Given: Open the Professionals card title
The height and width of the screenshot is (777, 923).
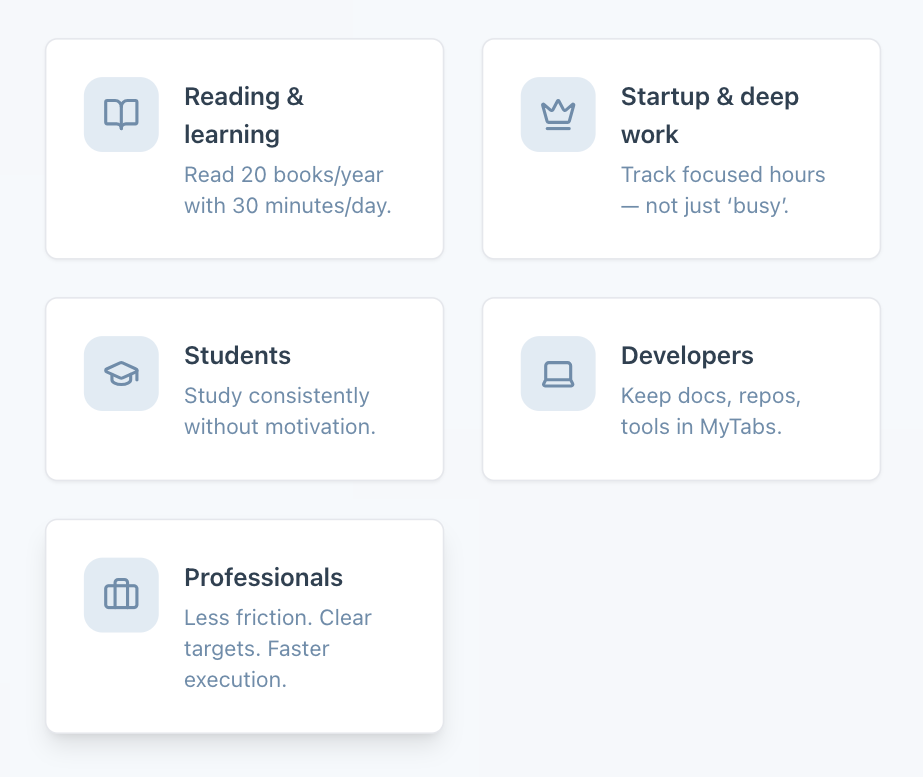Looking at the screenshot, I should 263,578.
